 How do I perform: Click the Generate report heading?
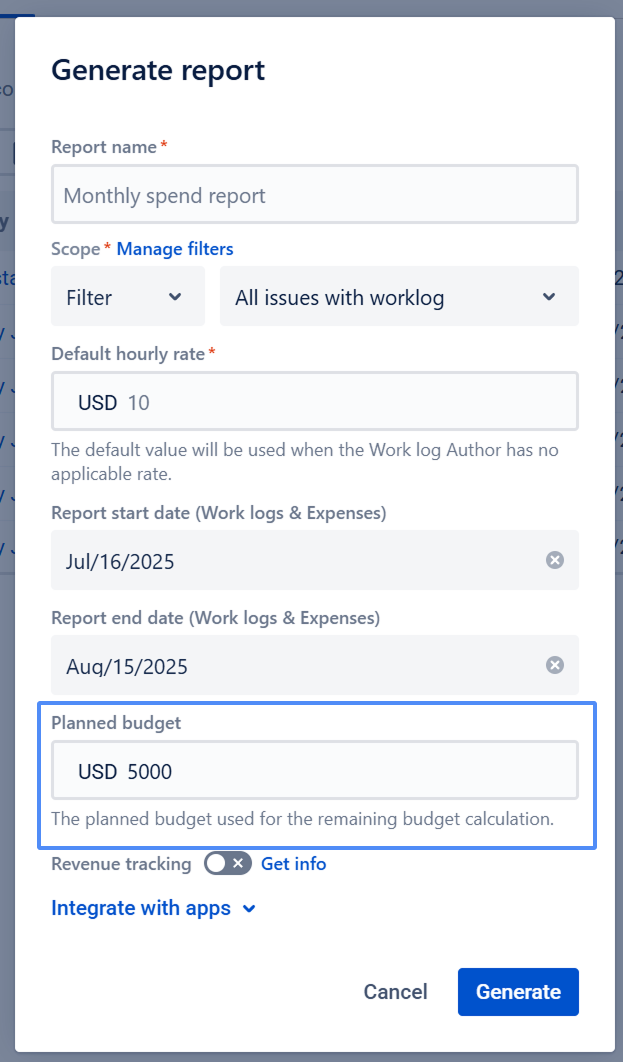pyautogui.click(x=158, y=70)
